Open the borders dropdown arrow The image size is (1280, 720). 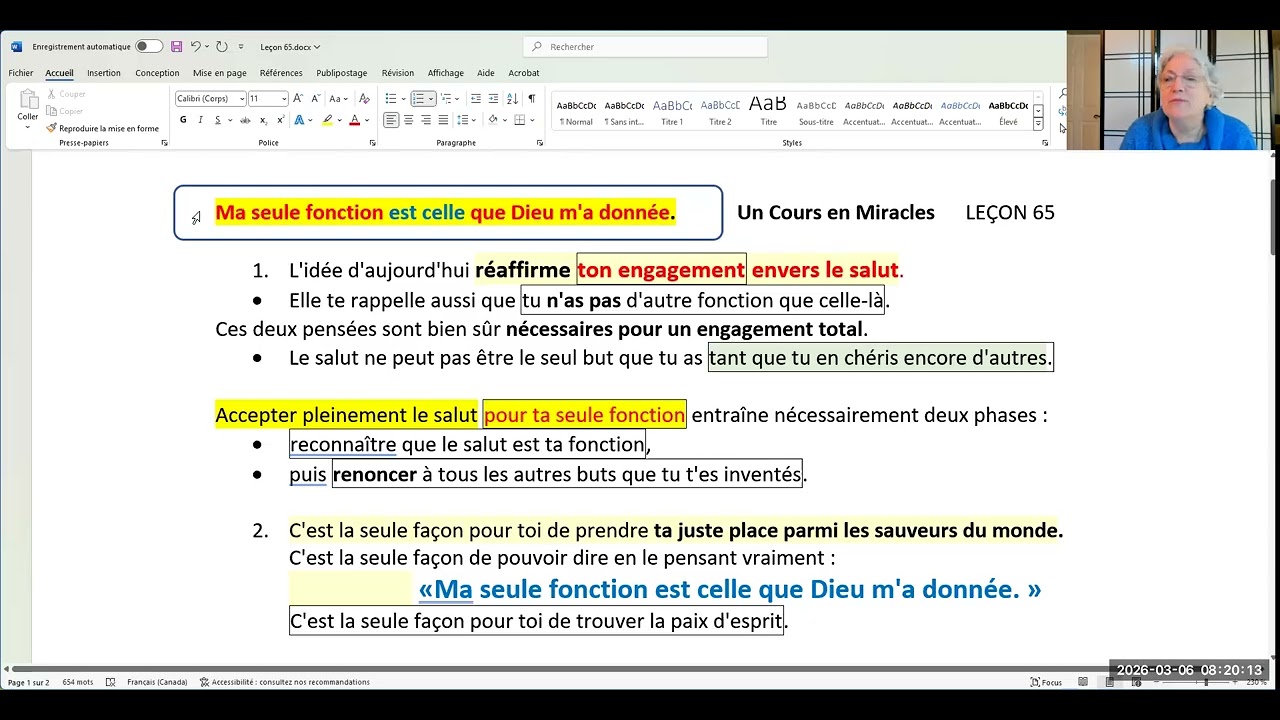[x=533, y=120]
